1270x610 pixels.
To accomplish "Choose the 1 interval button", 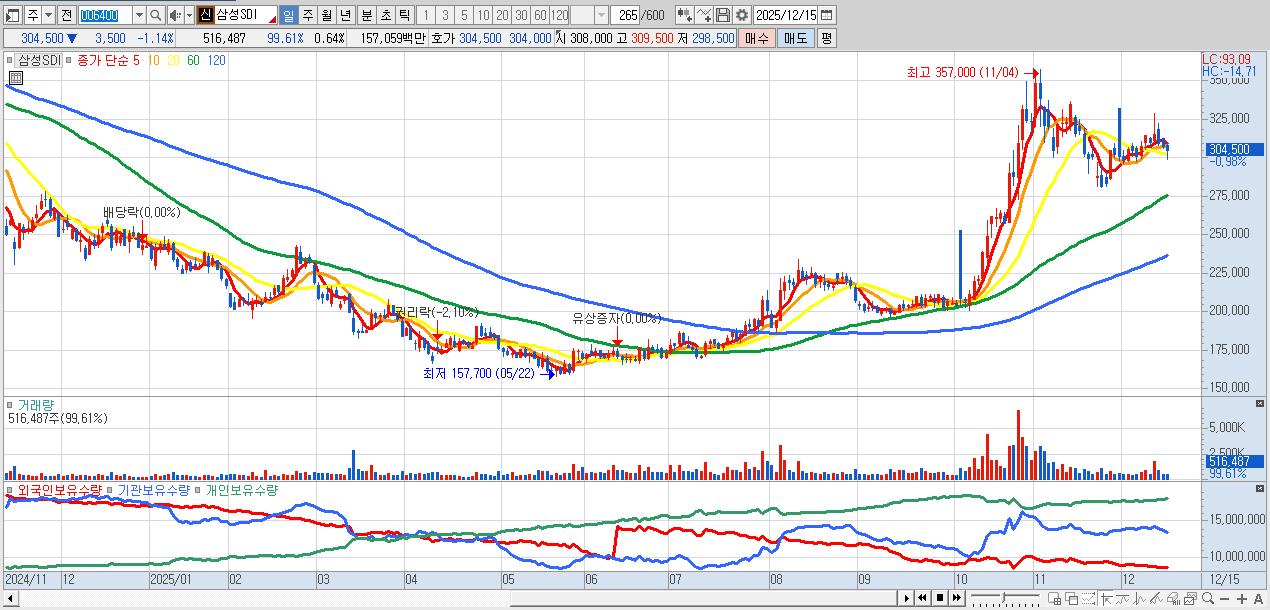I will pyautogui.click(x=425, y=15).
